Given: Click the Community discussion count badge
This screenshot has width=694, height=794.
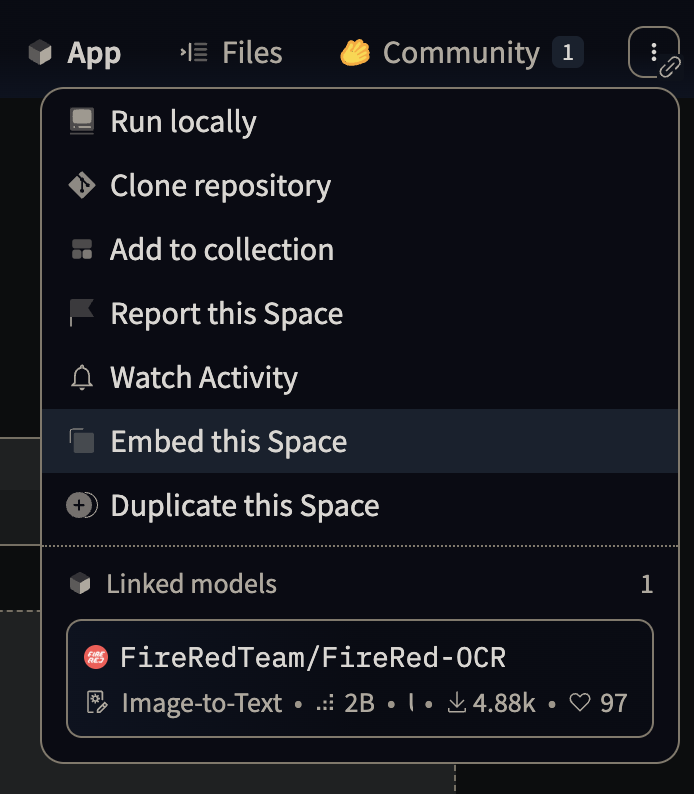Looking at the screenshot, I should tap(567, 53).
